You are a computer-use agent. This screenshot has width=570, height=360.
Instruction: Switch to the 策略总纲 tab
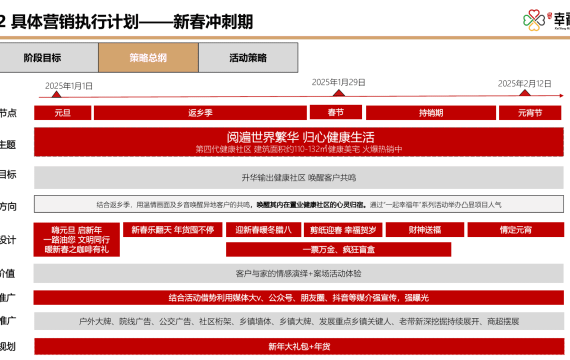pyautogui.click(x=148, y=57)
